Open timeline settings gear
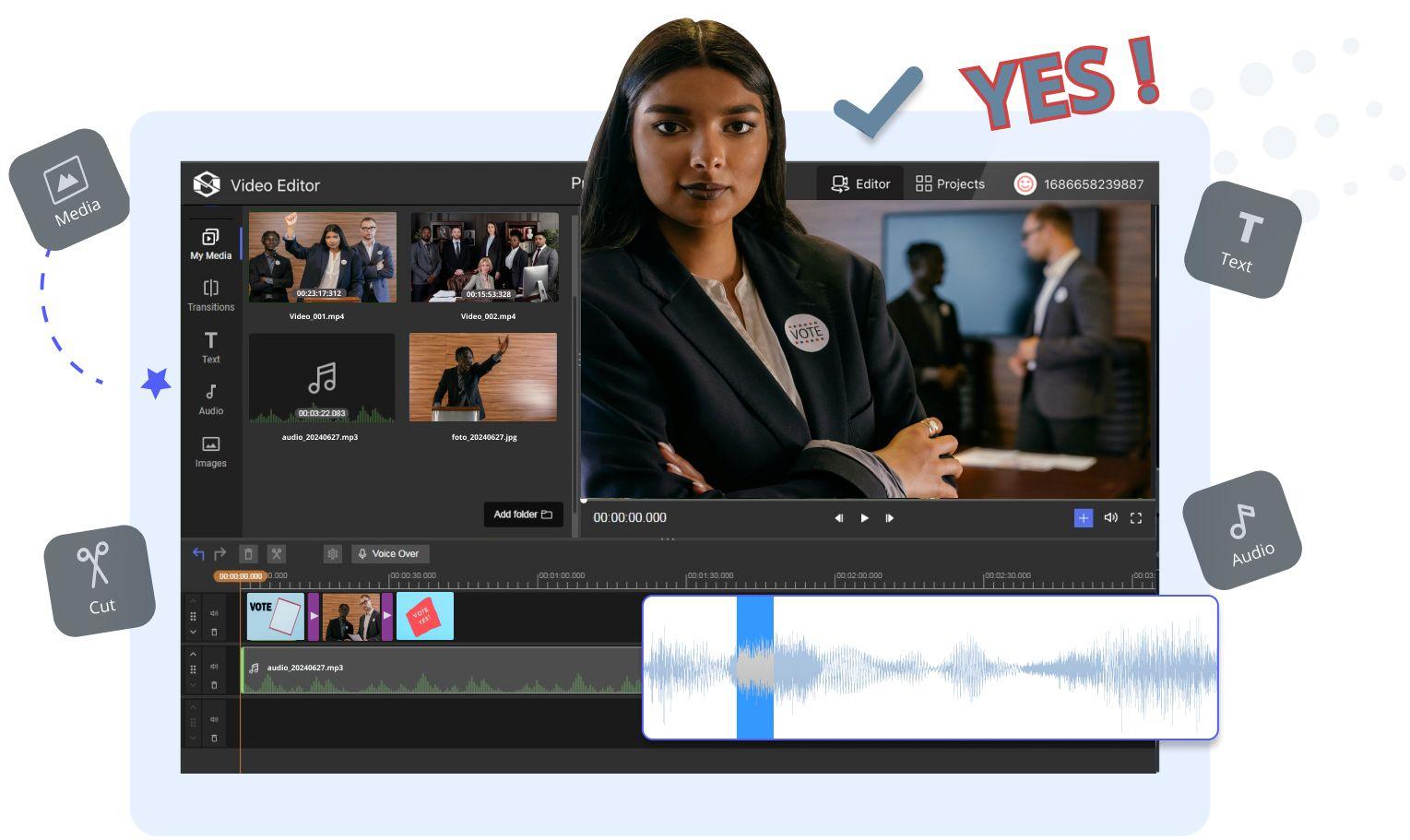The width and height of the screenshot is (1410, 840). (333, 553)
